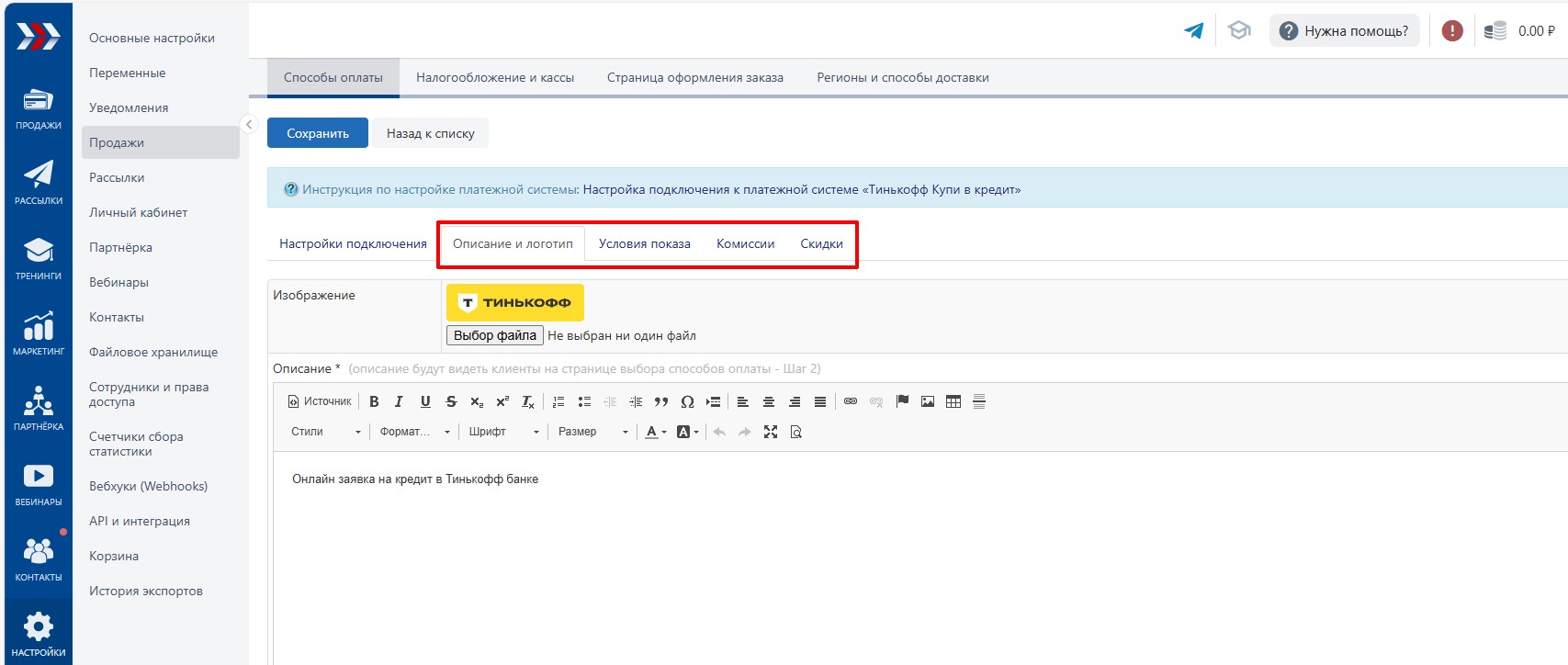Open Контакты section in main navigation
1568x665 pixels.
[x=39, y=559]
